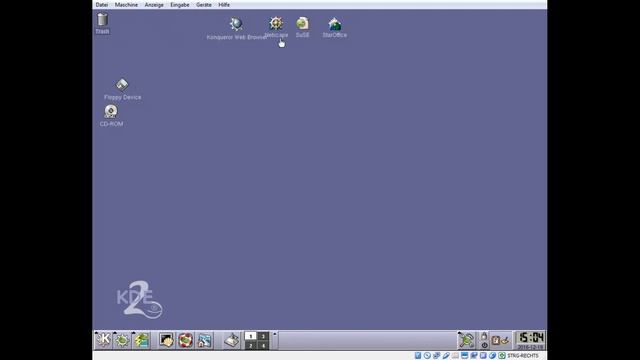The width and height of the screenshot is (640, 360).
Task: Open the Floppy Device desktop icon
Action: 122,89
